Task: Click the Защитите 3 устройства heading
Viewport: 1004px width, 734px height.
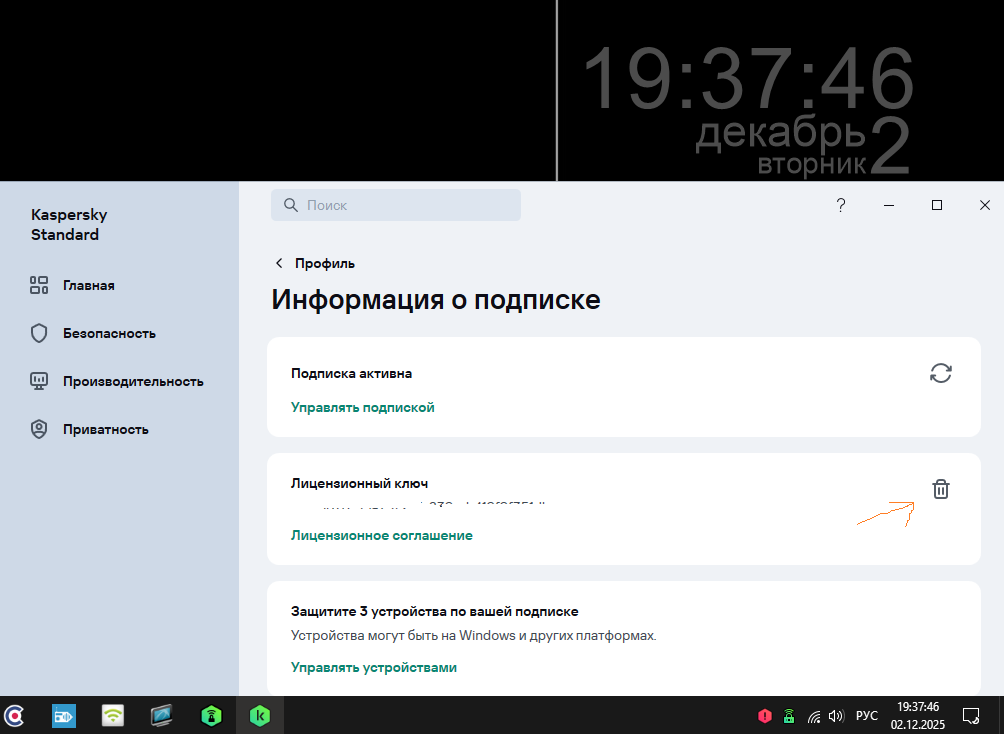Action: [x=435, y=612]
